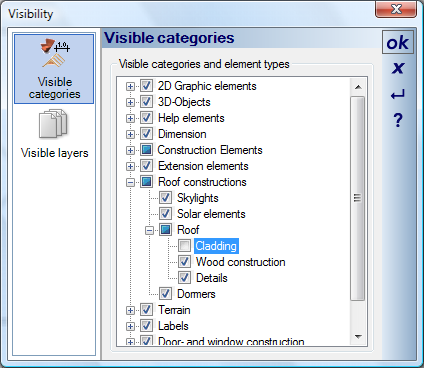Viewport: 424px width, 368px height.
Task: Expand the Extension elements node
Action: pos(130,166)
